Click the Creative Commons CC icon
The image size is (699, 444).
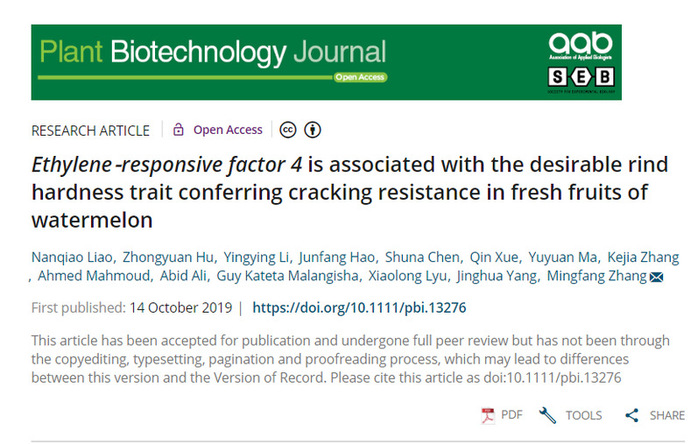point(288,130)
